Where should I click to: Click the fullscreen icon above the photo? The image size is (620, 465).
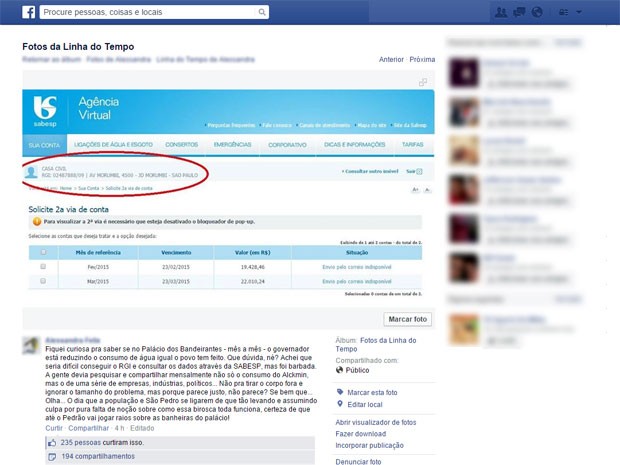pos(423,82)
